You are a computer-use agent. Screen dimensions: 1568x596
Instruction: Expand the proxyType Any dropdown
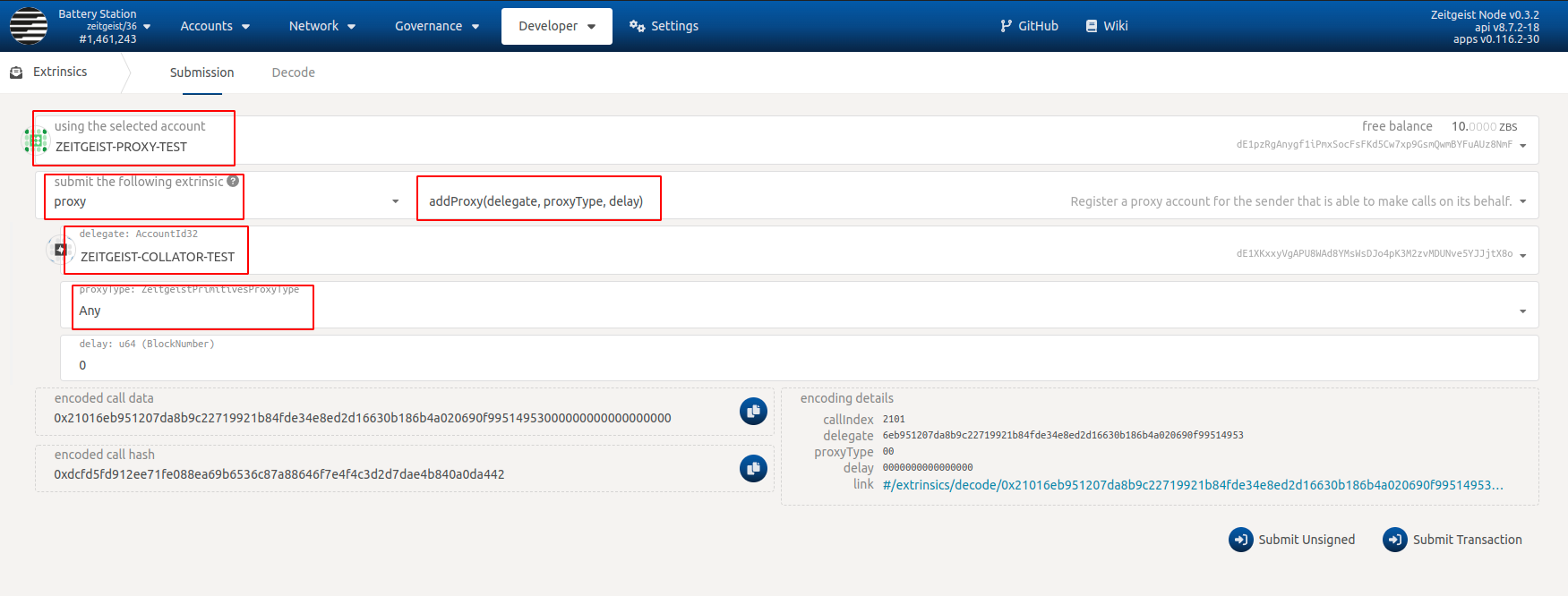(1522, 311)
